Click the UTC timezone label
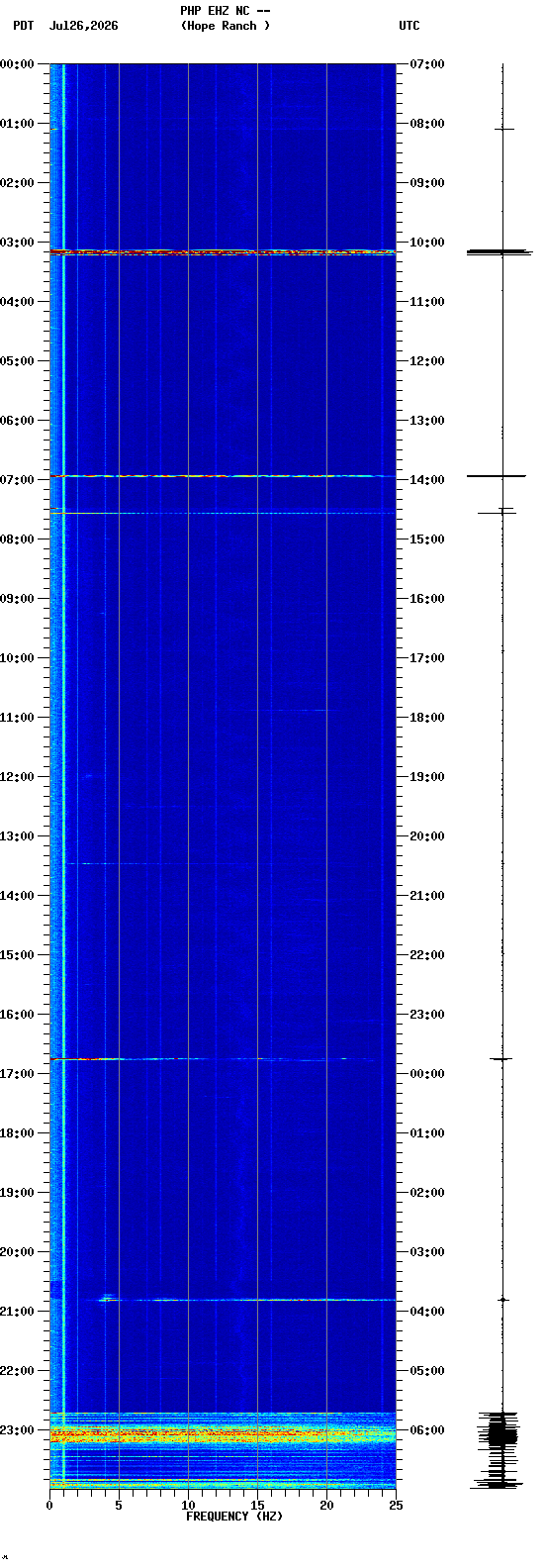This screenshot has height=1568, width=546. point(409,26)
